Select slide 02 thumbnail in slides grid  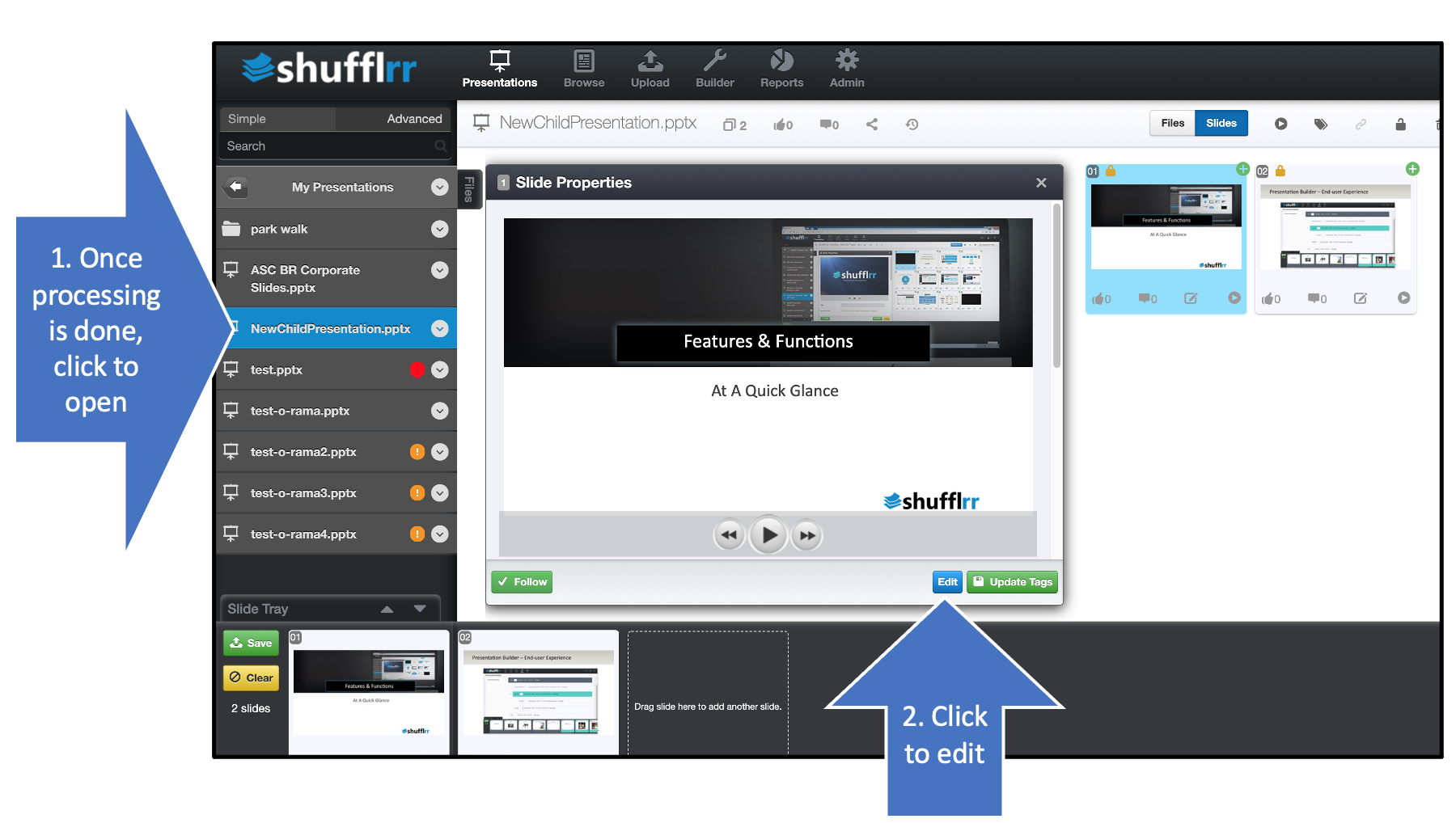click(x=1335, y=226)
